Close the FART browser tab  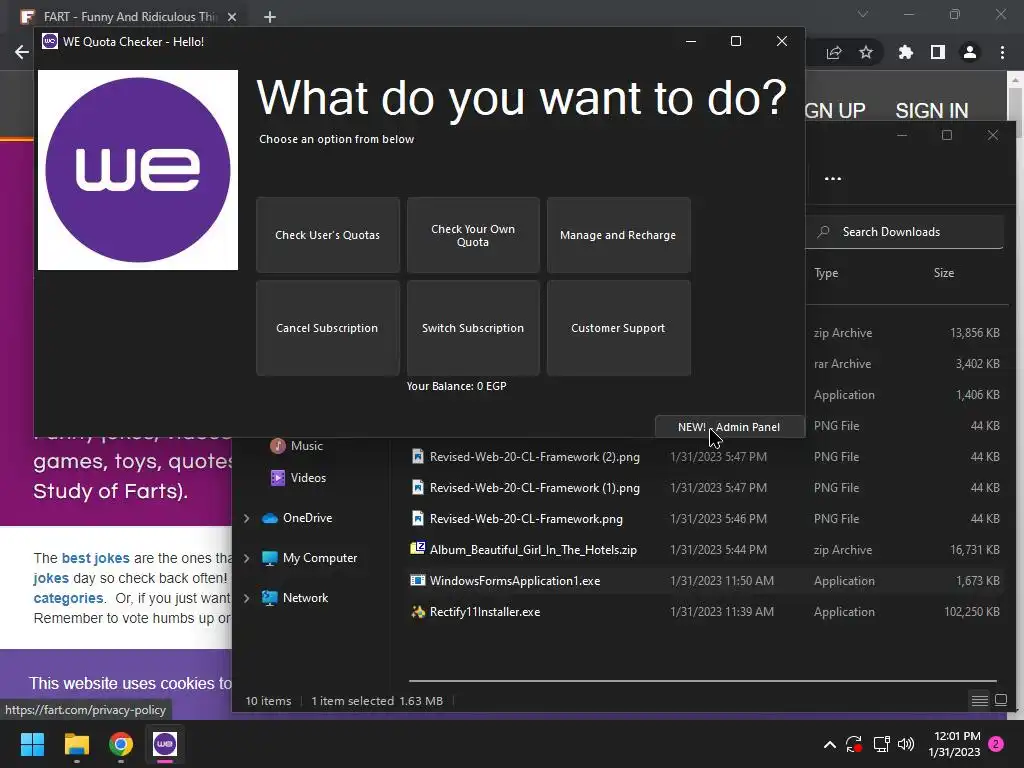pyautogui.click(x=232, y=17)
